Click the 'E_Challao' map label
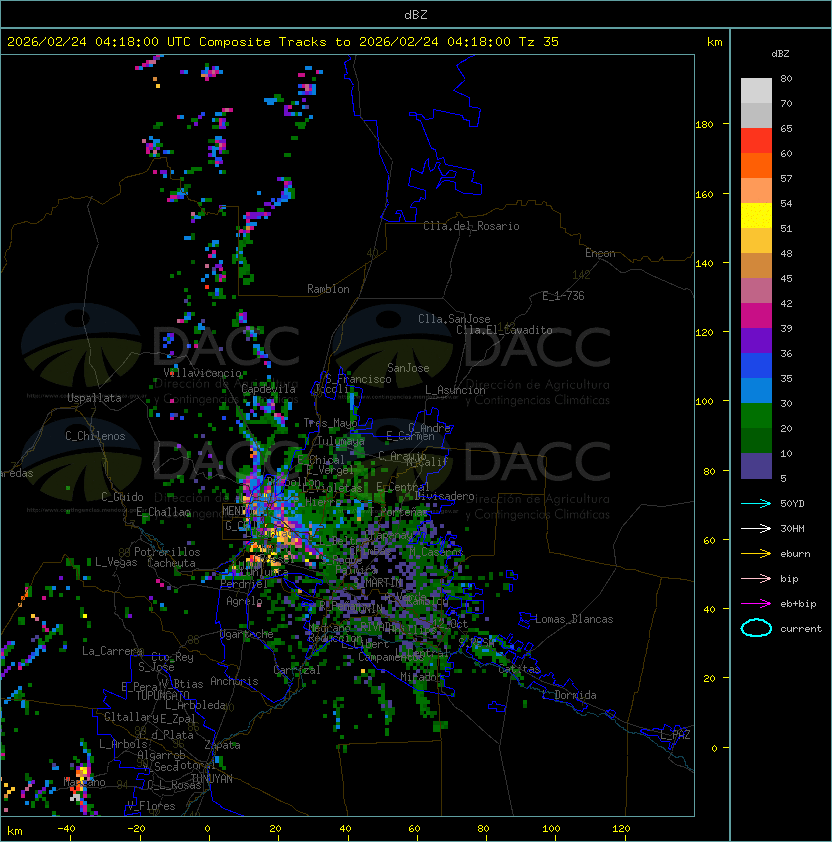The width and height of the screenshot is (832, 842). [x=163, y=512]
